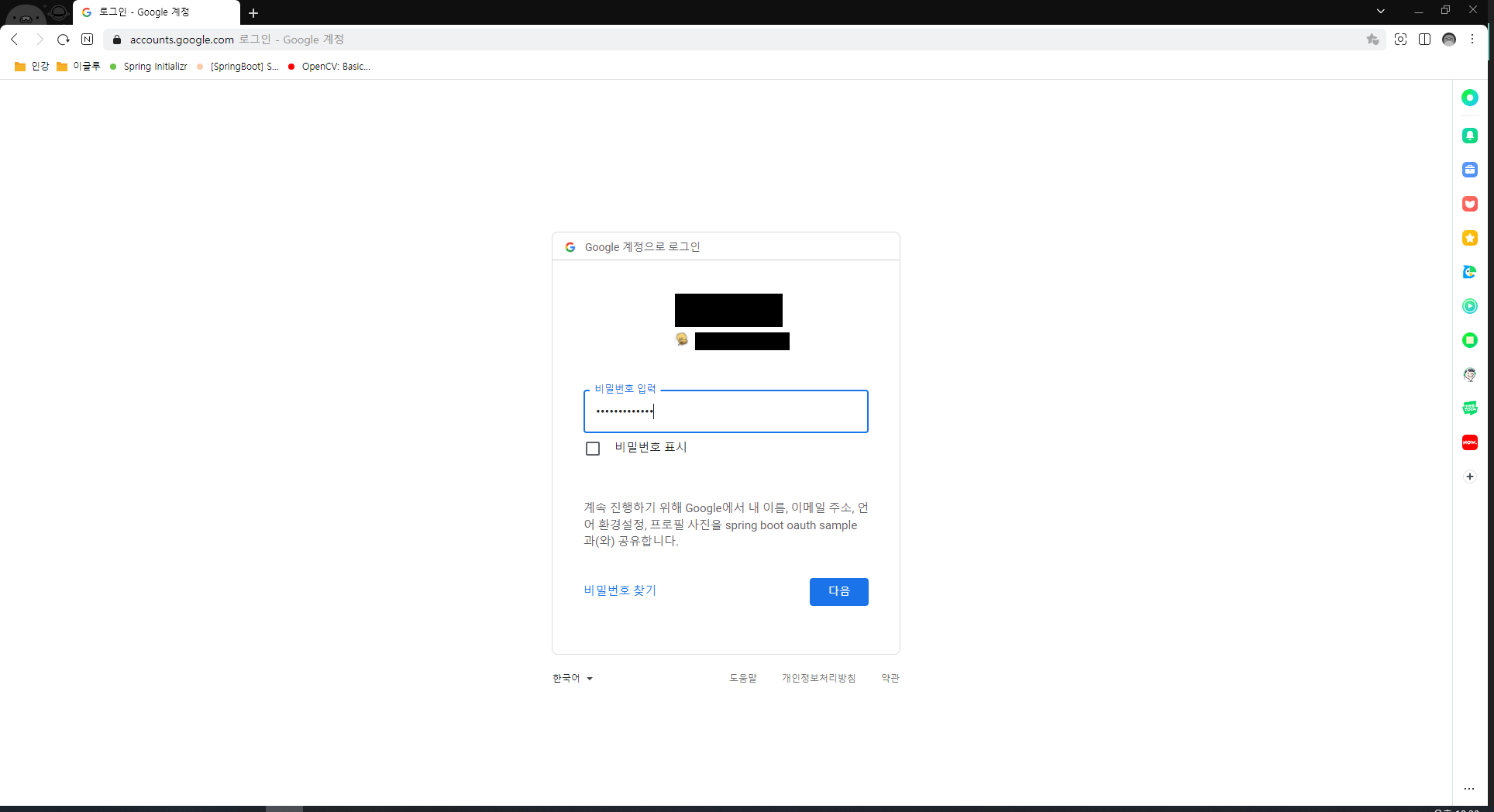Click the Google logo in sign-in header

pos(570,247)
